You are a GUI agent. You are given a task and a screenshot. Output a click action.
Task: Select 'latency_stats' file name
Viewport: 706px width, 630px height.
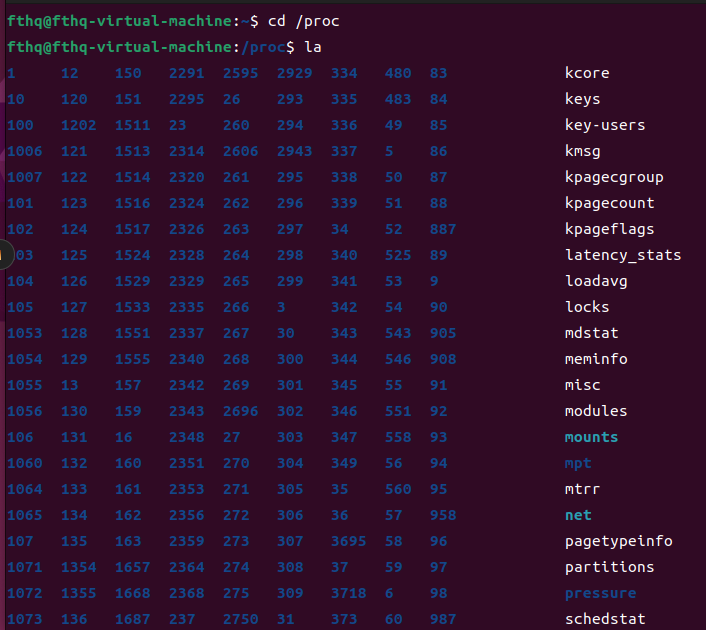pyautogui.click(x=623, y=255)
